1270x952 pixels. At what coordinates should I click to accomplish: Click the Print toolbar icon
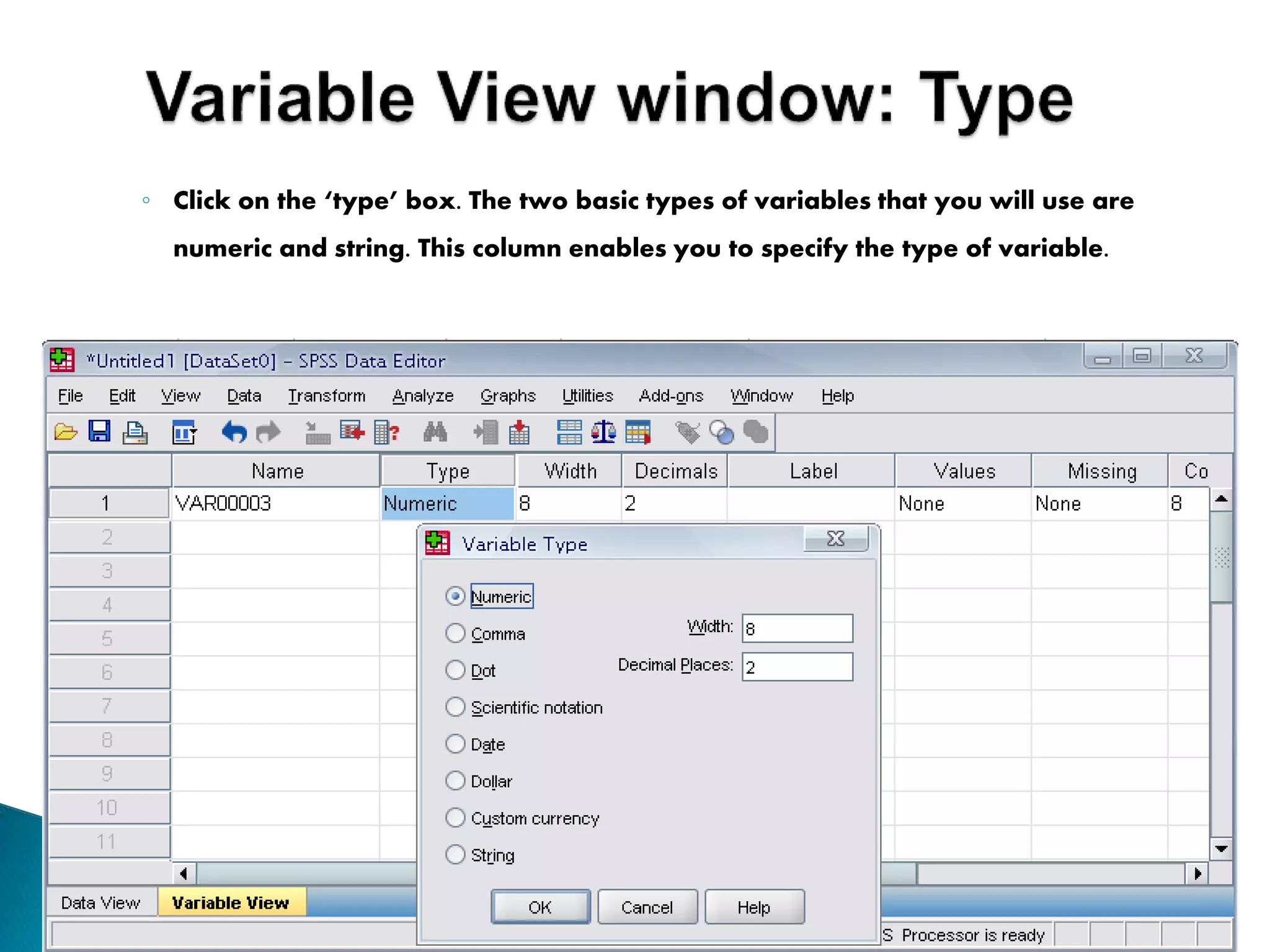click(135, 433)
